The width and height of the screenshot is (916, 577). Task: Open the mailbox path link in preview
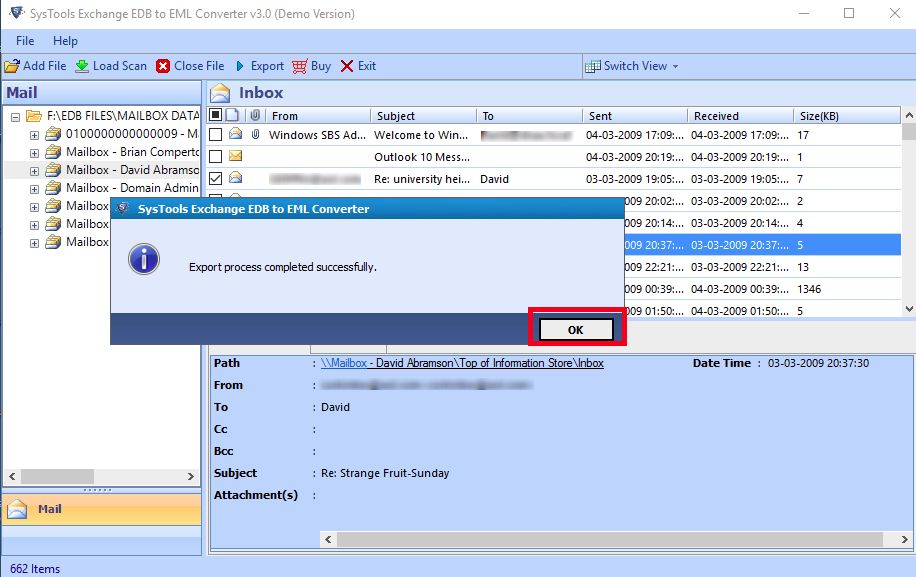(462, 363)
